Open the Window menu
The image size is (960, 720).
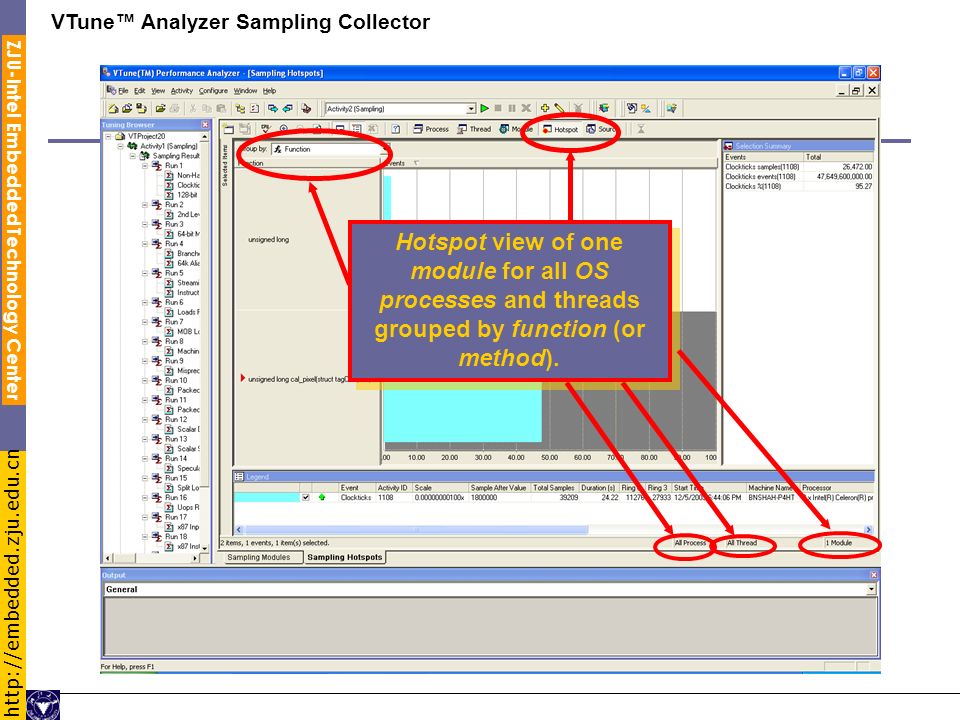coord(245,91)
